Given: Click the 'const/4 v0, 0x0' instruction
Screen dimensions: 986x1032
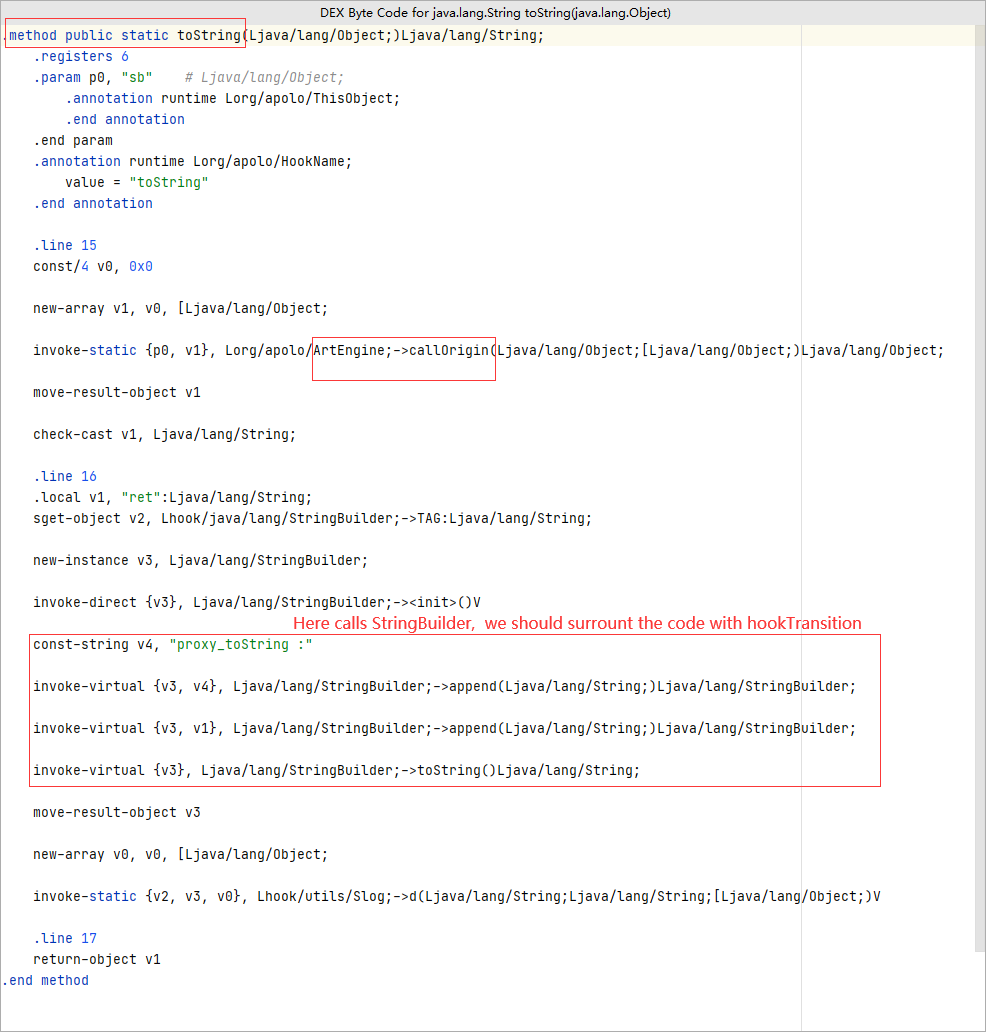Looking at the screenshot, I should coord(93,267).
